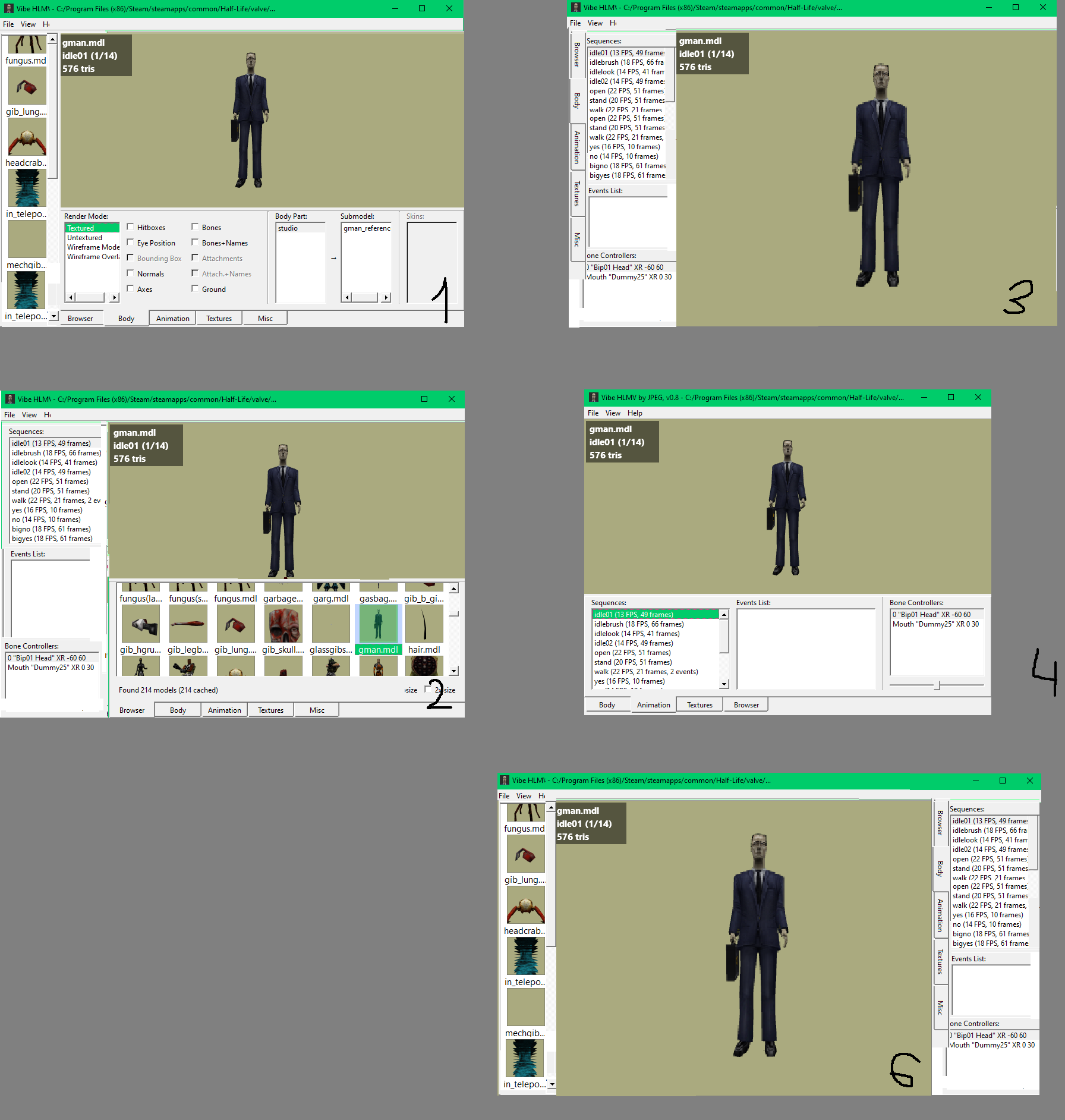The height and width of the screenshot is (1120, 1065).
Task: Check Bones+Names option
Action: 195,243
